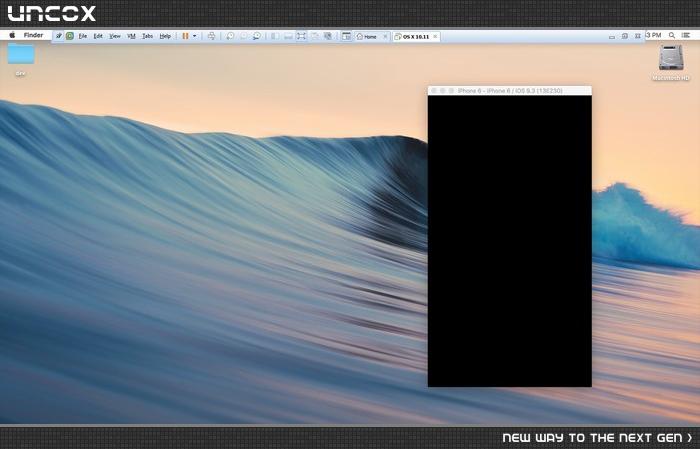Image resolution: width=700 pixels, height=449 pixels.
Task: Open the snapshot manager icon
Action: [x=257, y=36]
